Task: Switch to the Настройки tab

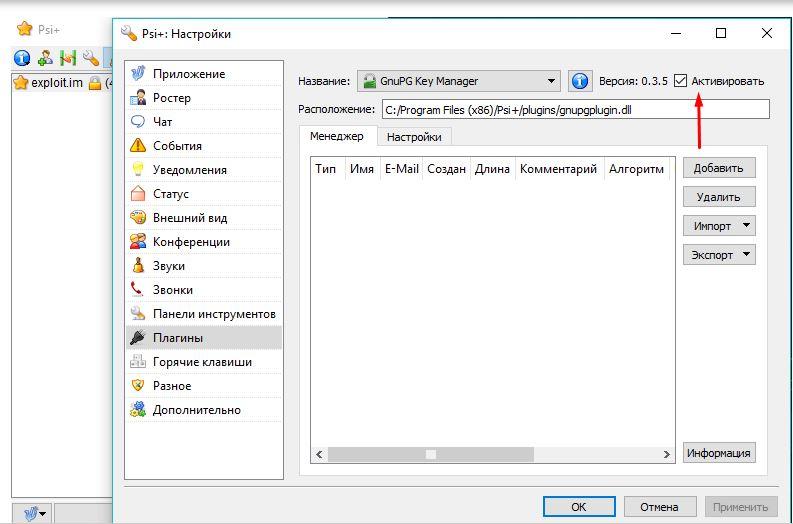Action: point(414,137)
